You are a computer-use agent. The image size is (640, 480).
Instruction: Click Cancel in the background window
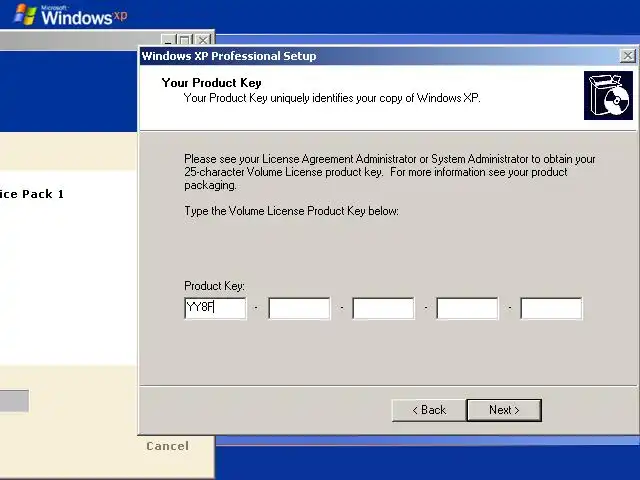[168, 446]
